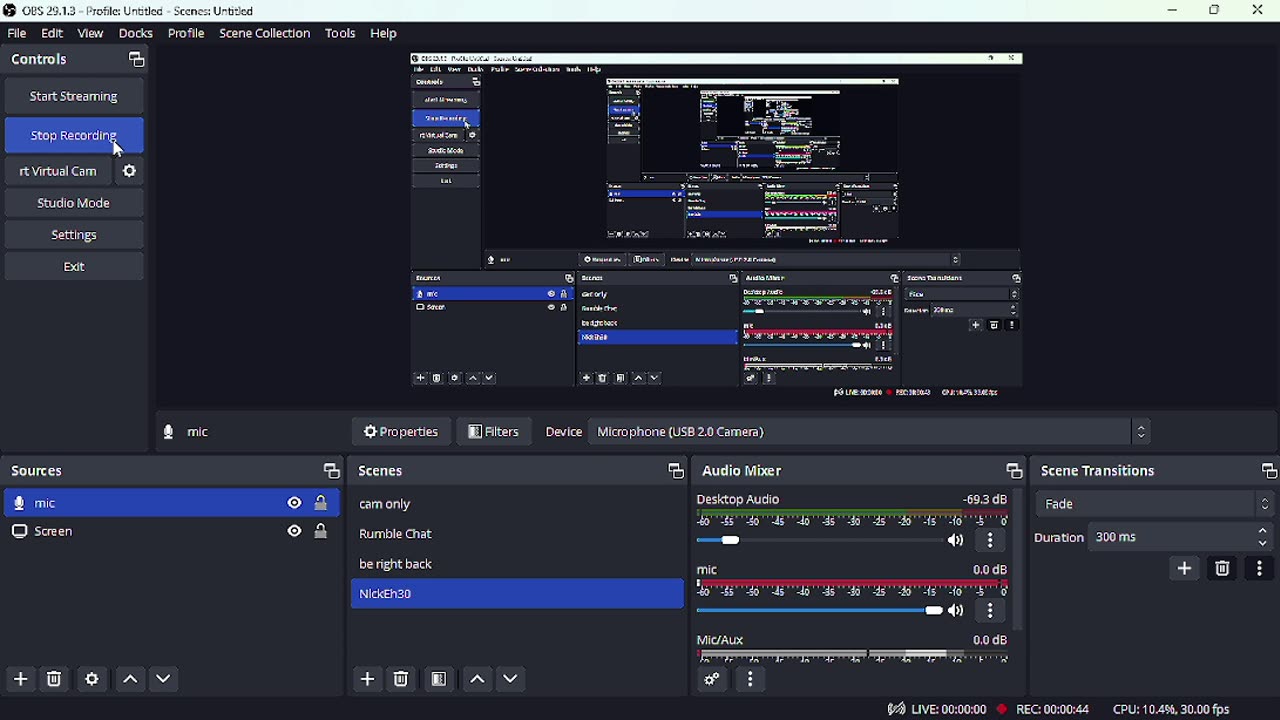Open the Help menu
Viewport: 1280px width, 720px height.
(384, 34)
